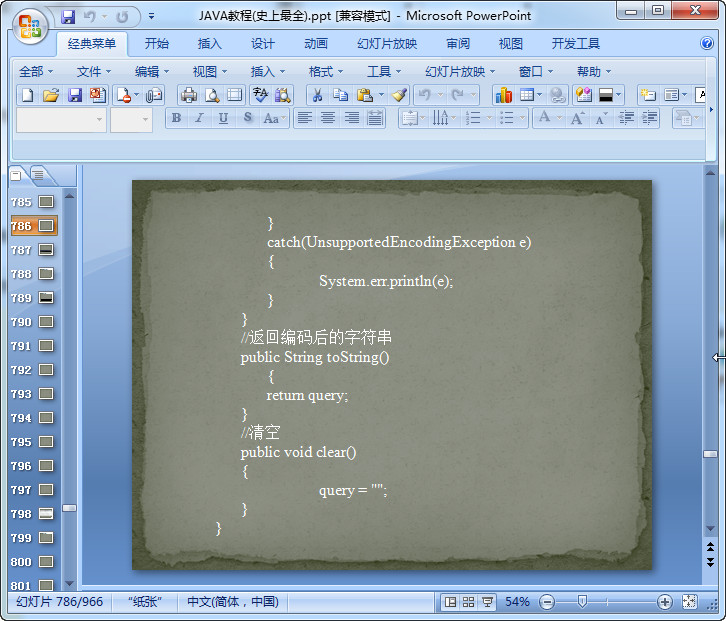Go to next slide double-arrow button
726x621 pixels.
(x=710, y=562)
